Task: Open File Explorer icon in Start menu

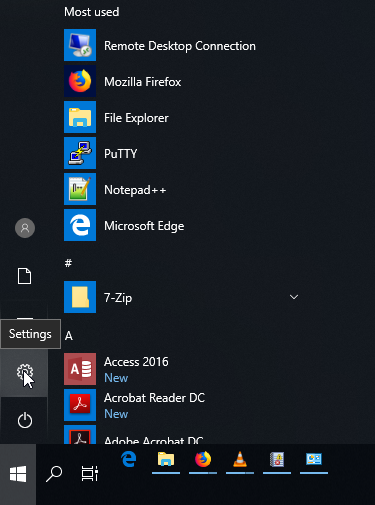Action: coord(80,117)
